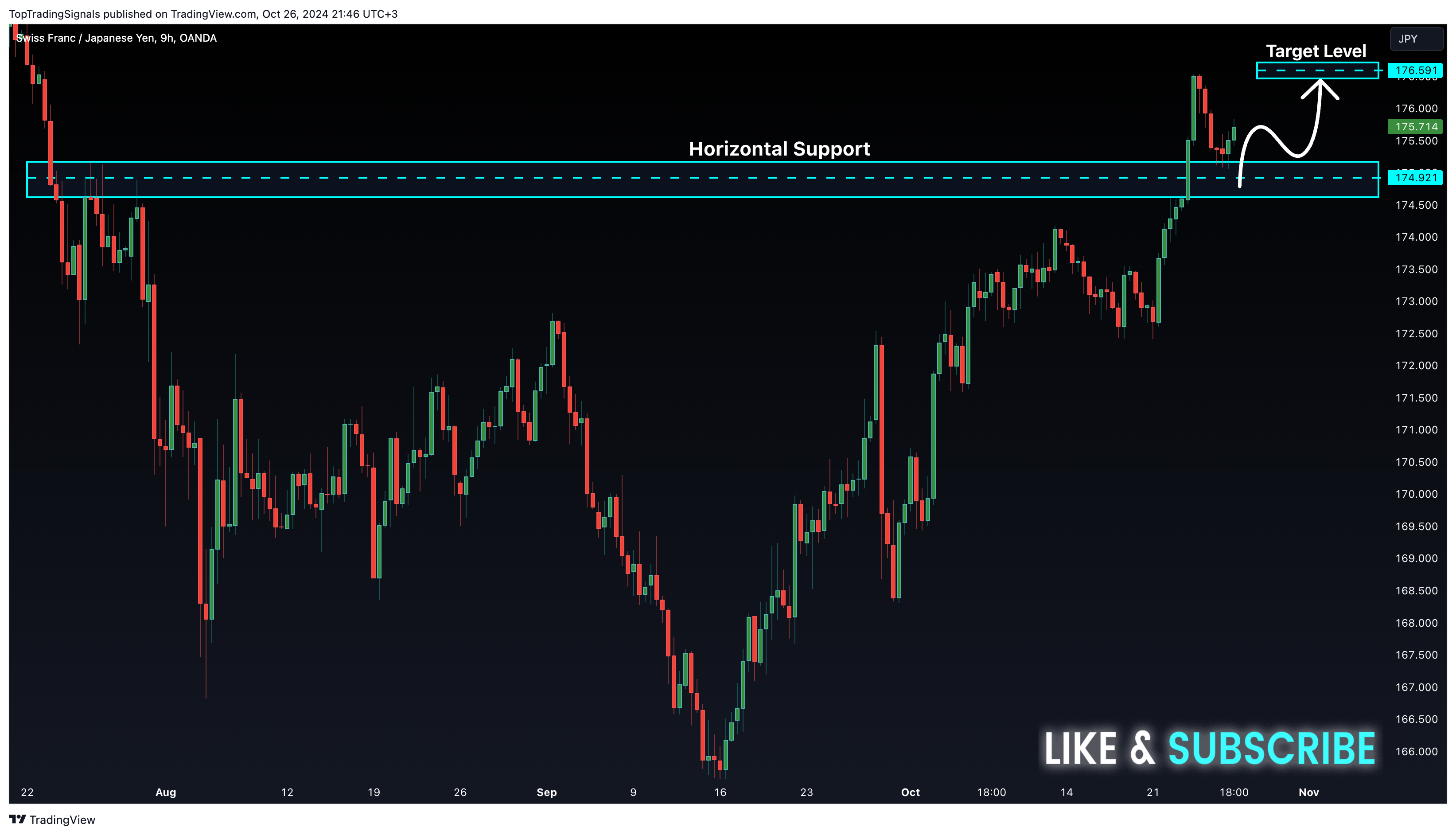Click the '26' date label on time axis
The height and width of the screenshot is (835, 1456).
[460, 792]
